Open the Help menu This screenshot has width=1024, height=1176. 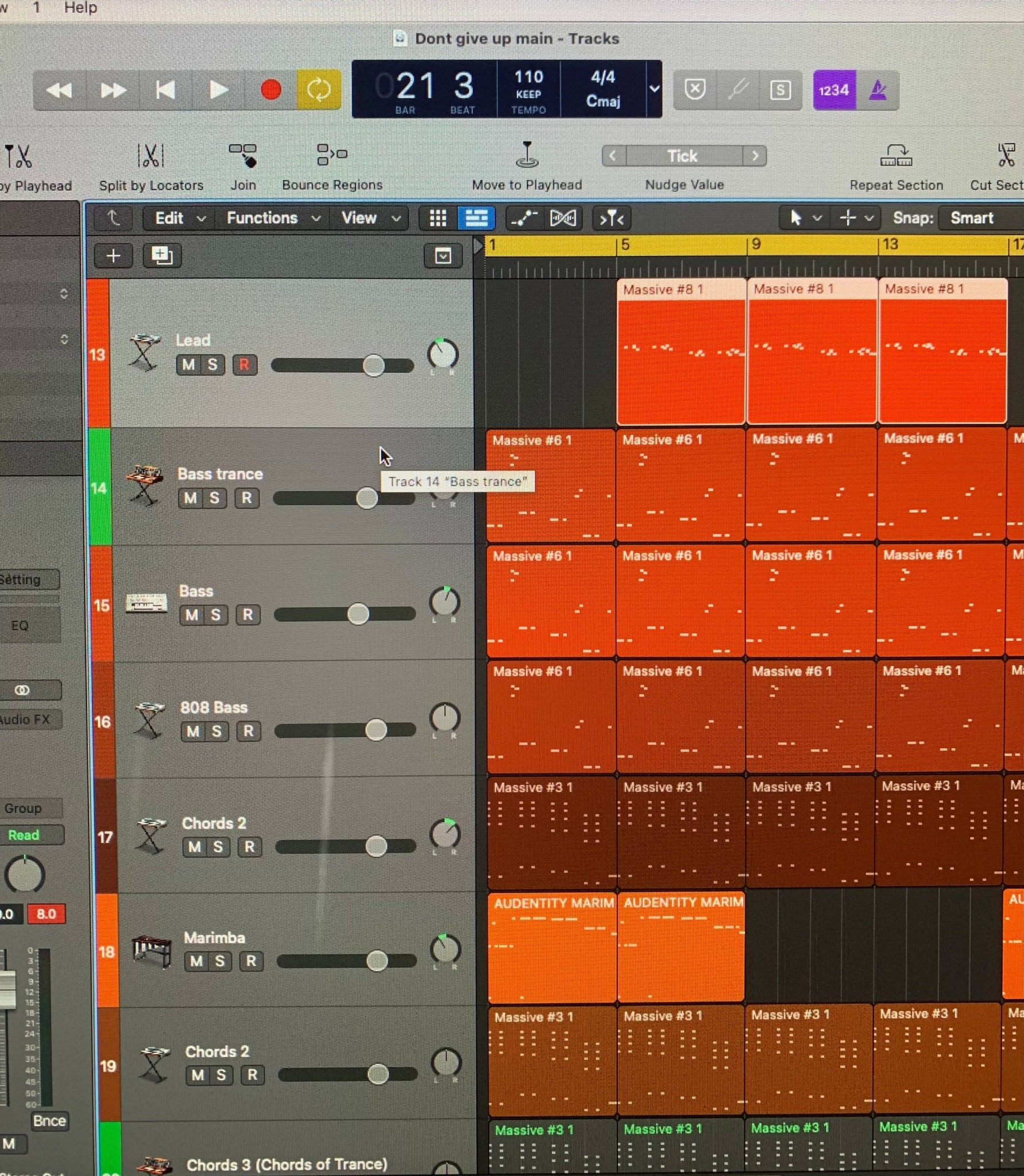(80, 7)
